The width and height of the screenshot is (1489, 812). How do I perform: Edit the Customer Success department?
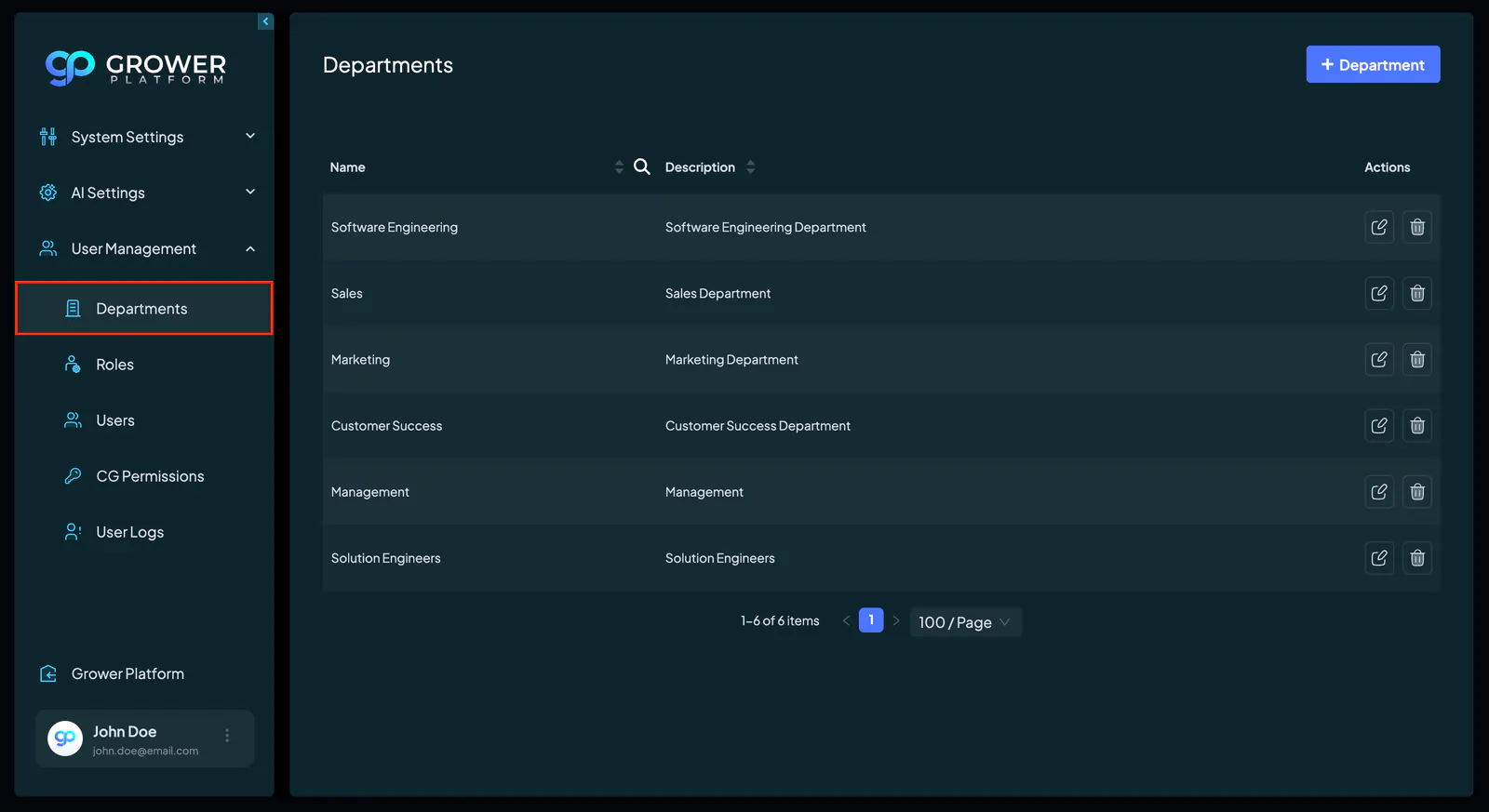(x=1379, y=425)
